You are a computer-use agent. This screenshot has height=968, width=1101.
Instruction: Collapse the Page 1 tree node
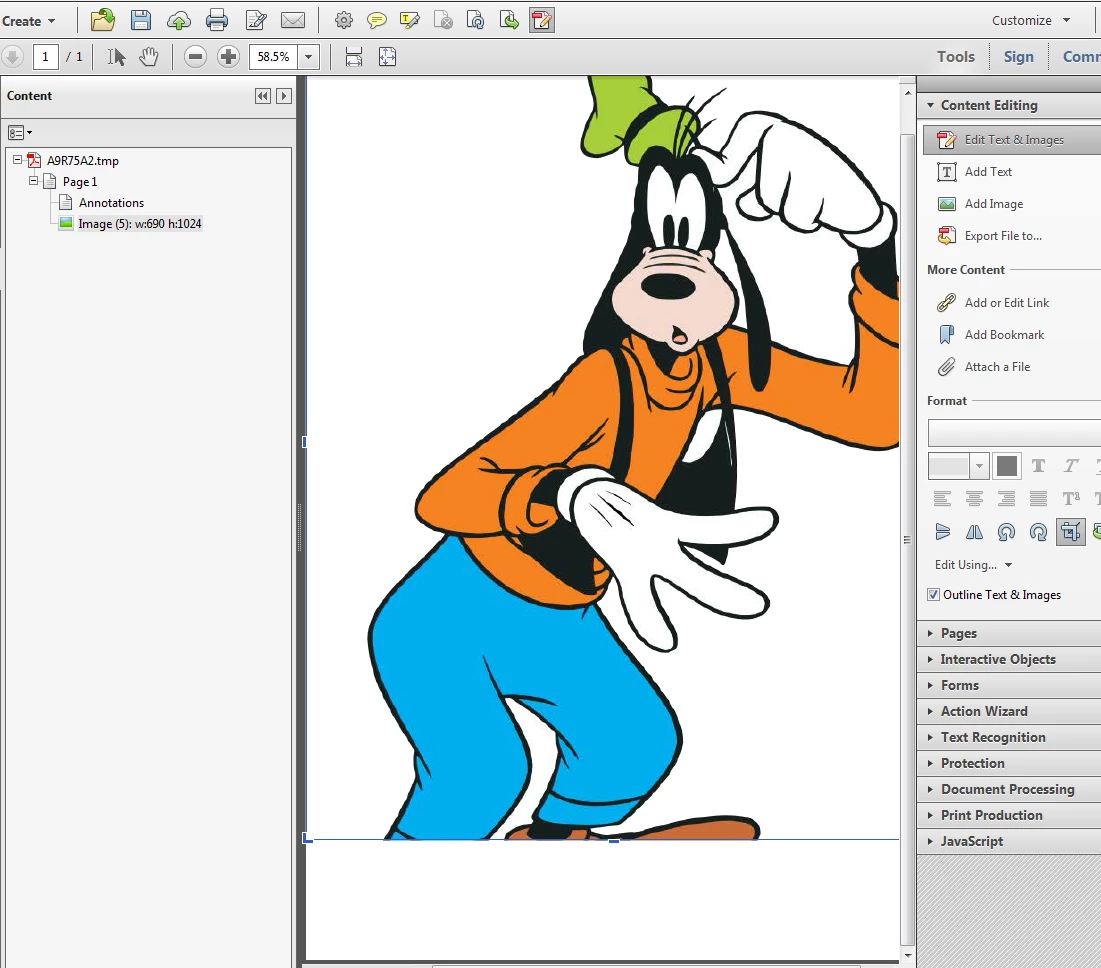(34, 181)
